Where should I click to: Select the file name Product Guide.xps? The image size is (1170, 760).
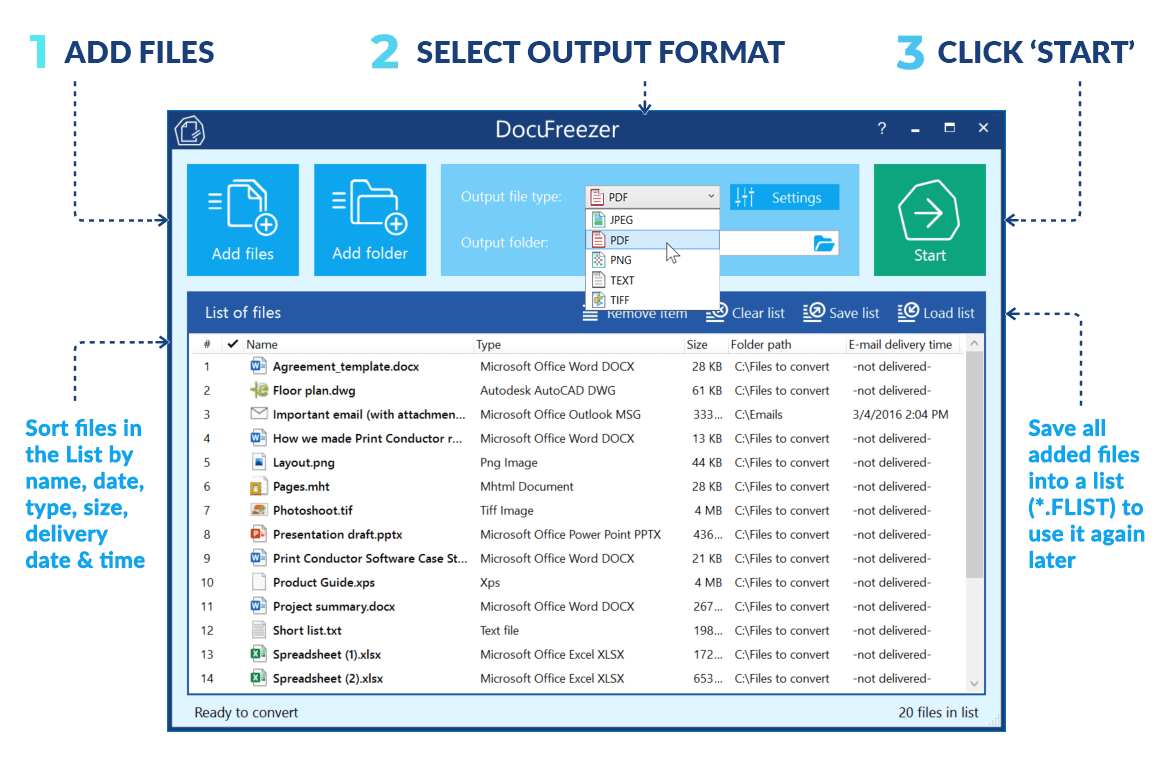pyautogui.click(x=323, y=582)
